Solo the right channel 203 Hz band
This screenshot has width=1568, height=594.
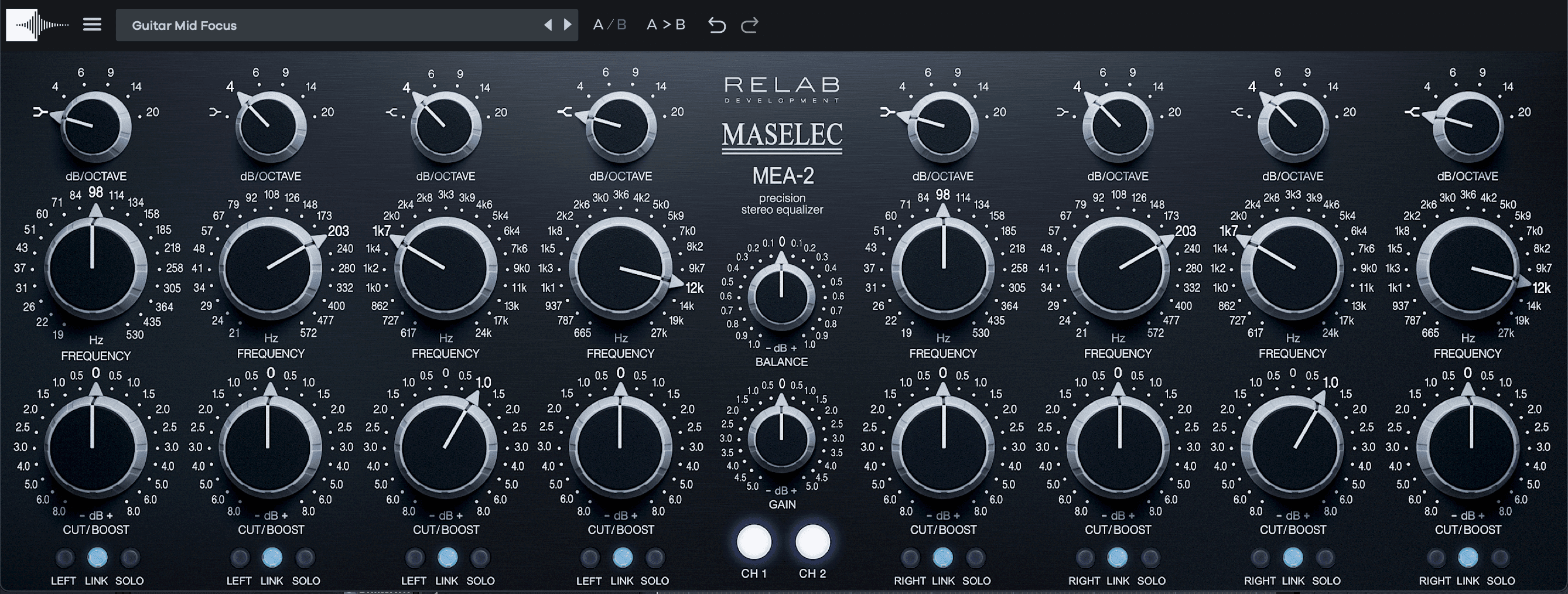[1150, 558]
